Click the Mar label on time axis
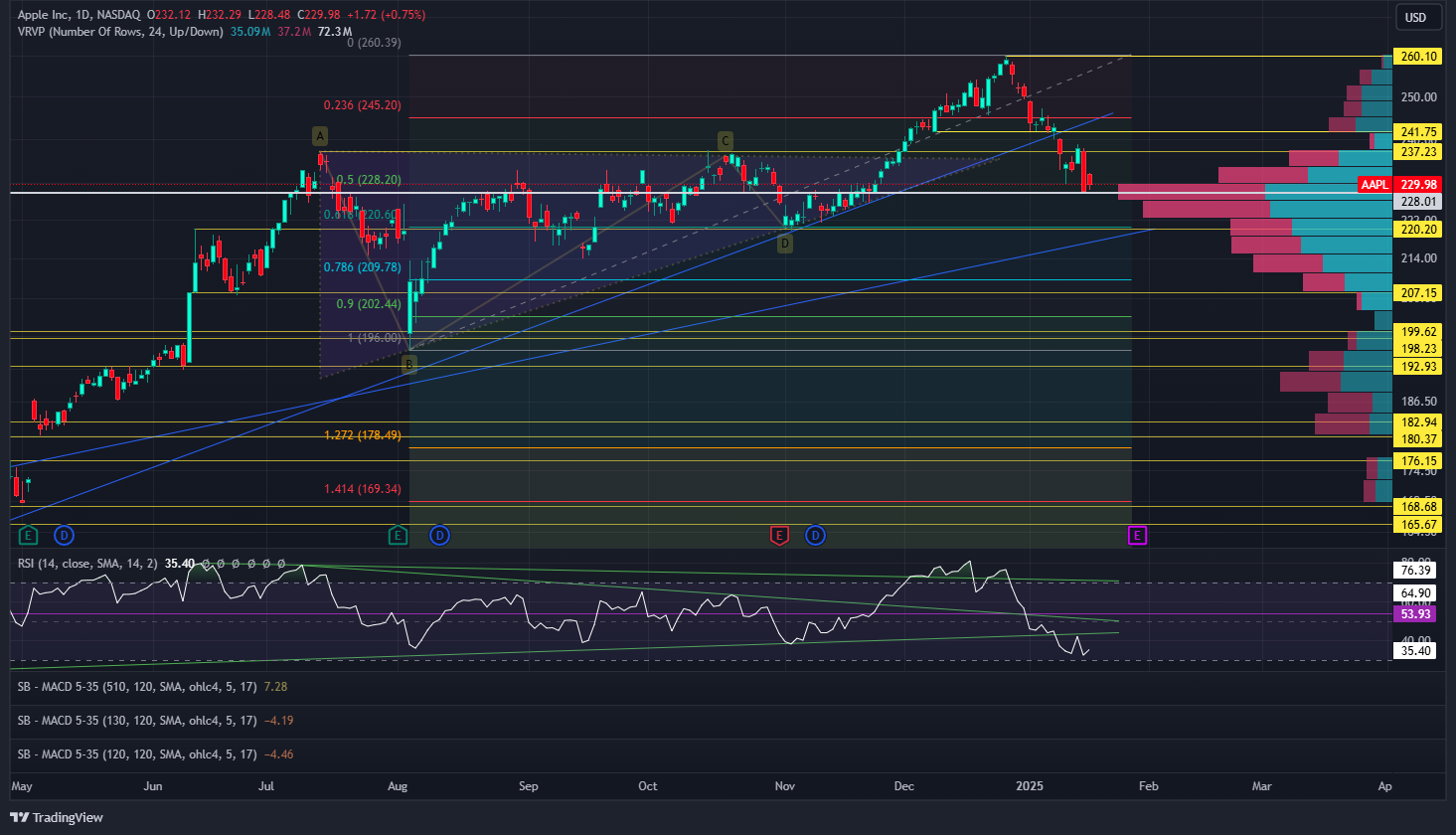 1262,786
